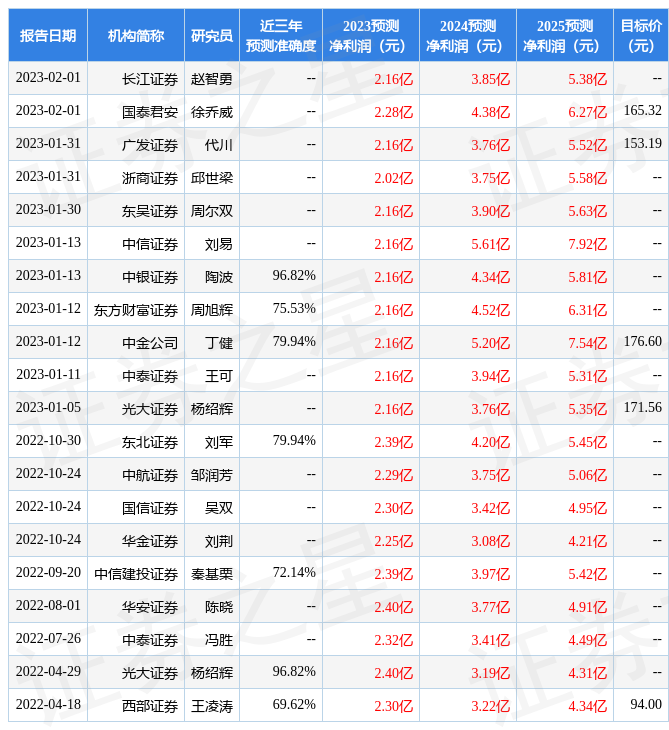This screenshot has height=730, width=669.
Task: Select researcher 冯胜
Action: point(219,641)
